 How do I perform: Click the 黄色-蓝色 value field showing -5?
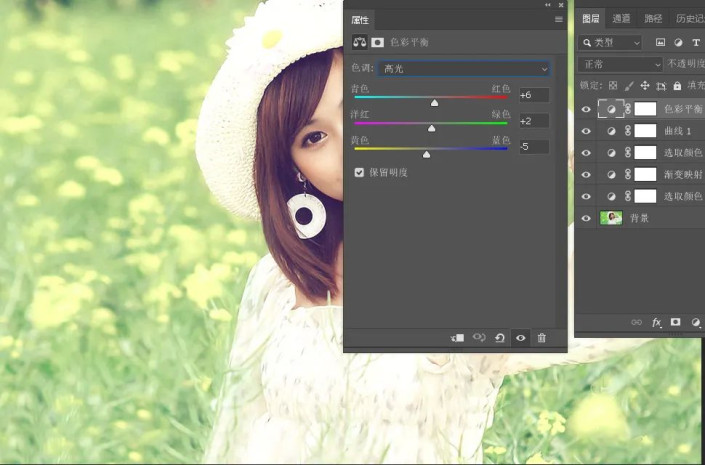[x=532, y=147]
